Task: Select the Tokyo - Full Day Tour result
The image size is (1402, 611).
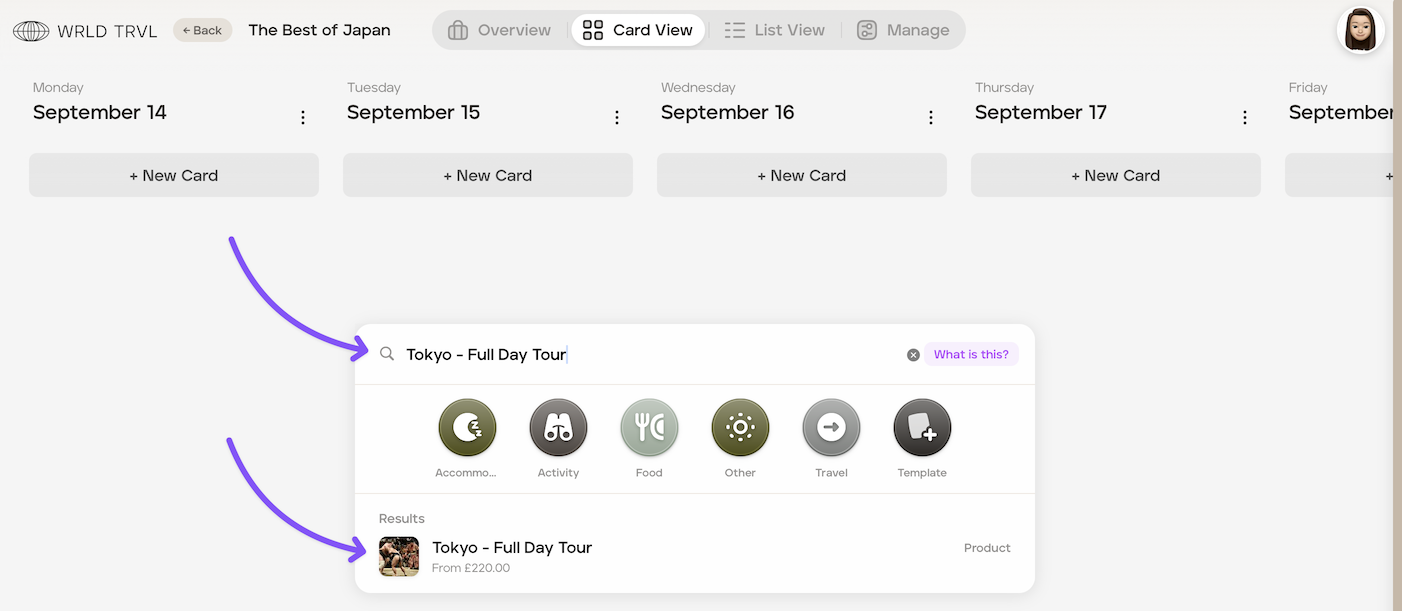Action: pos(695,556)
